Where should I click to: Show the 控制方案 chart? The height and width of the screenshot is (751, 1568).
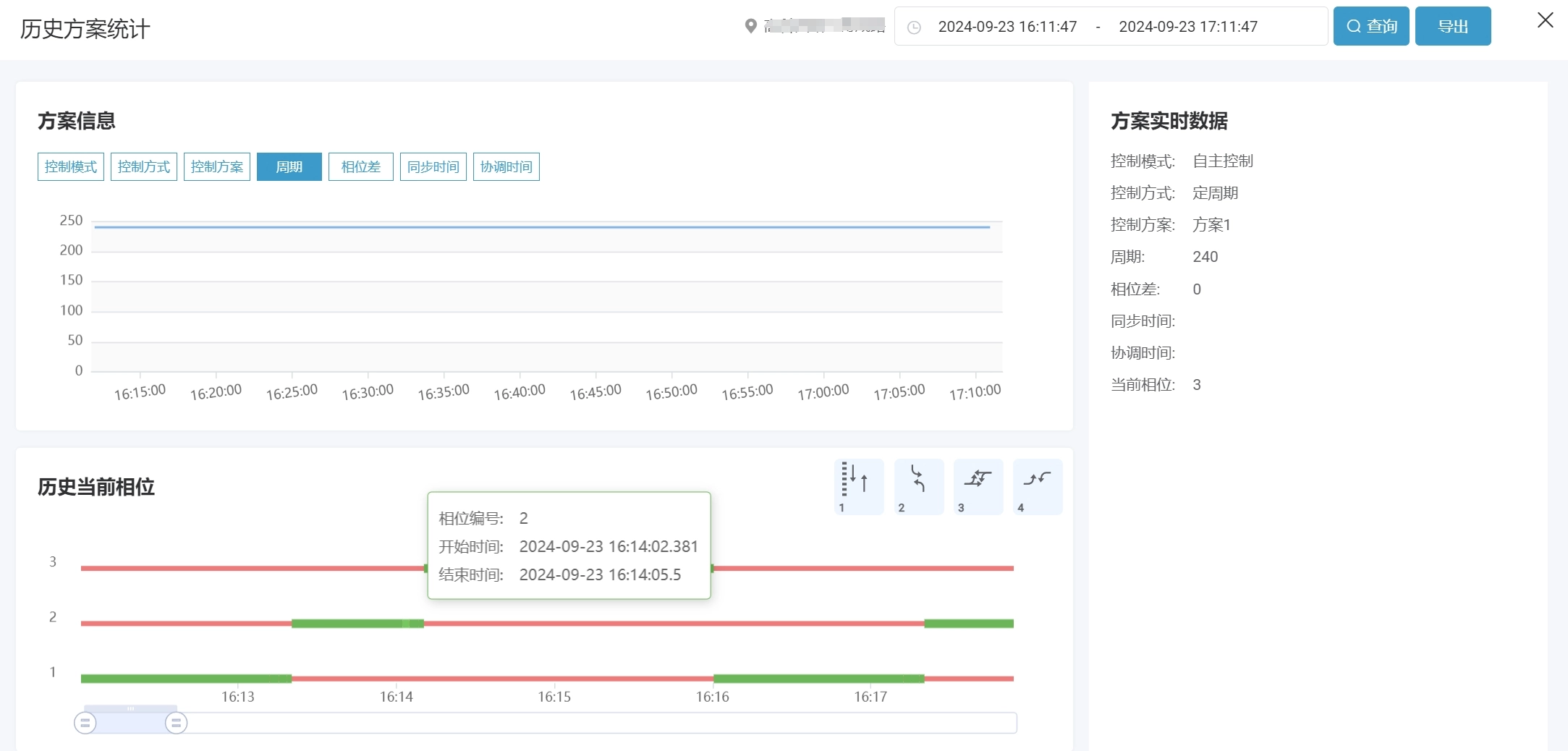(217, 167)
